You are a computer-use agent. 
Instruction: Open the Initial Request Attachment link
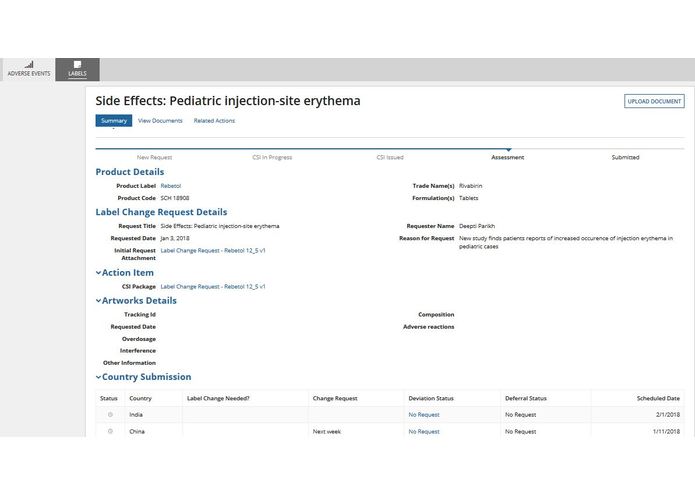click(213, 250)
